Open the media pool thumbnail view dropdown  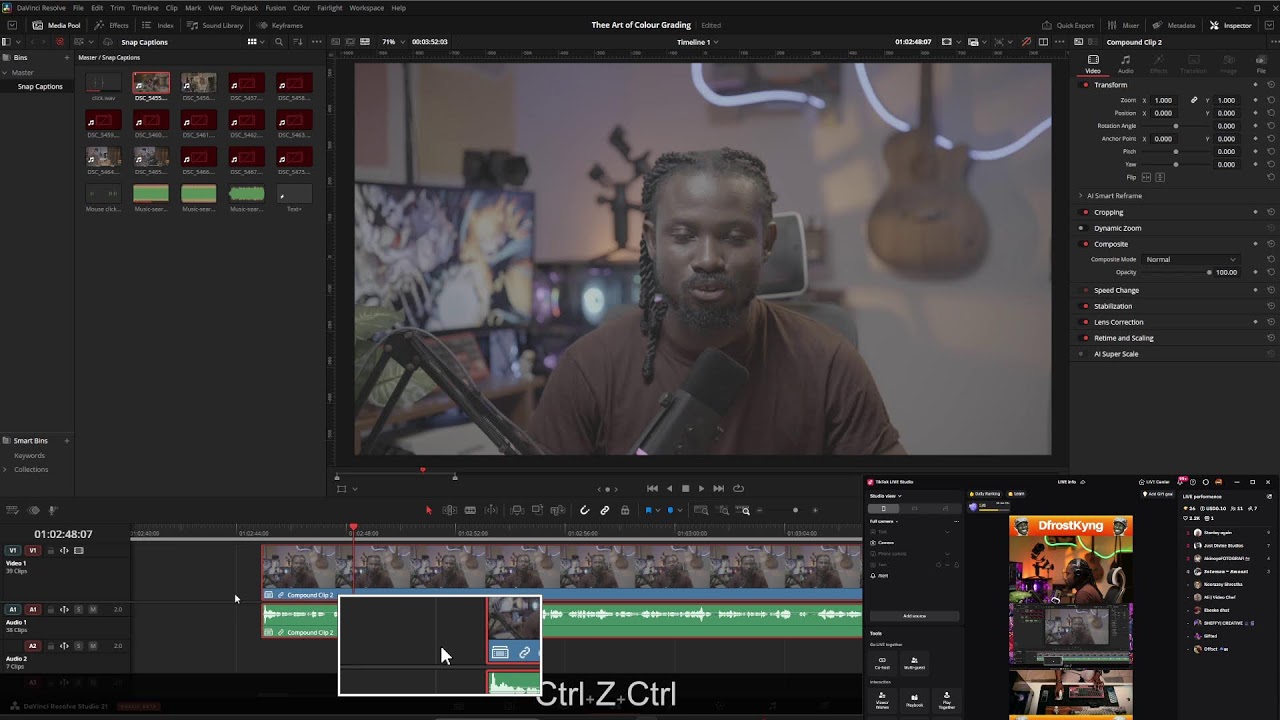coord(255,42)
